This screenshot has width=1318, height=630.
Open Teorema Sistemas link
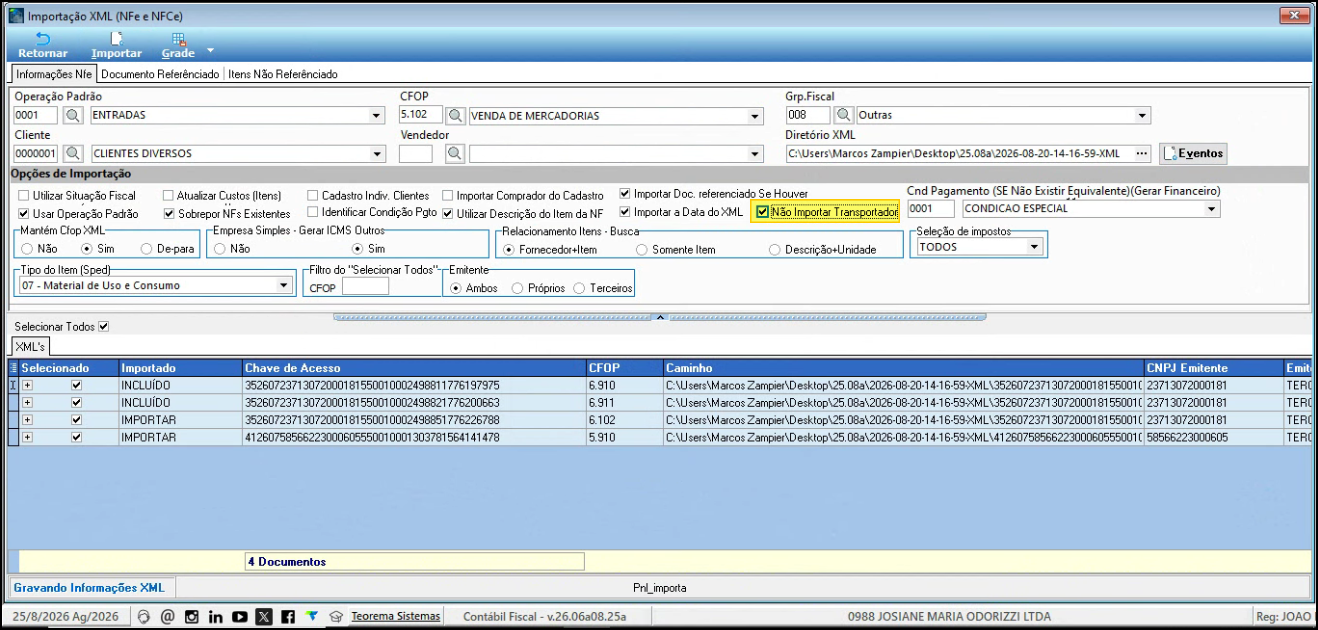click(x=395, y=616)
